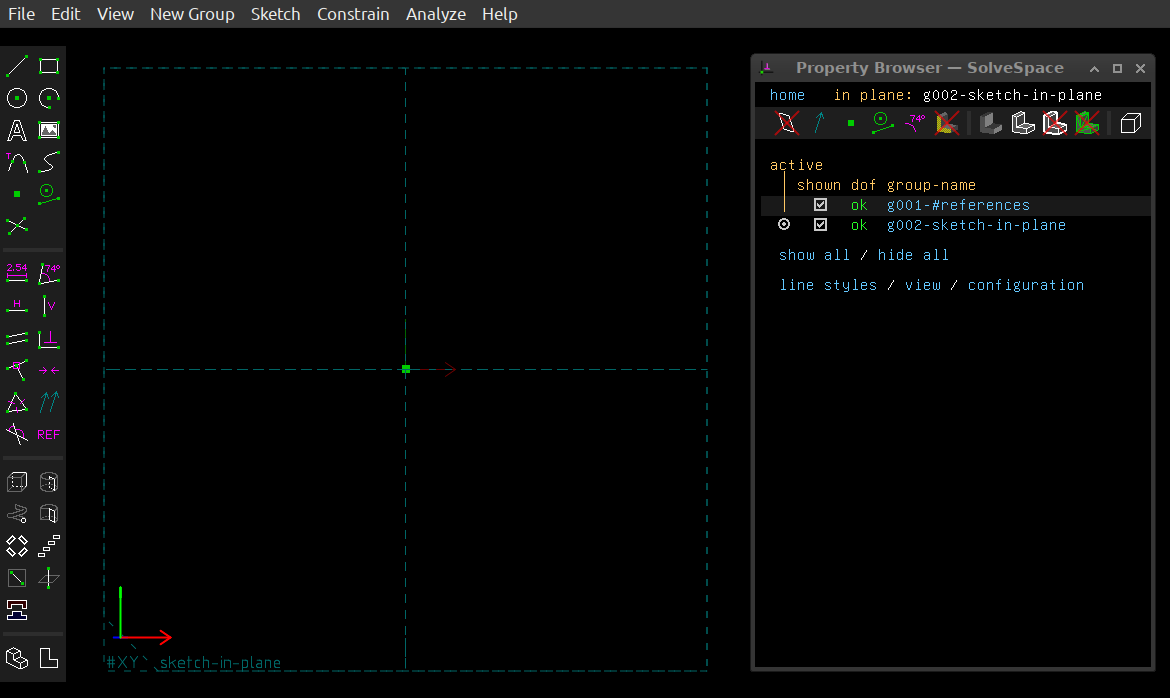The height and width of the screenshot is (698, 1170).
Task: Open the Constrain menu
Action: (353, 14)
